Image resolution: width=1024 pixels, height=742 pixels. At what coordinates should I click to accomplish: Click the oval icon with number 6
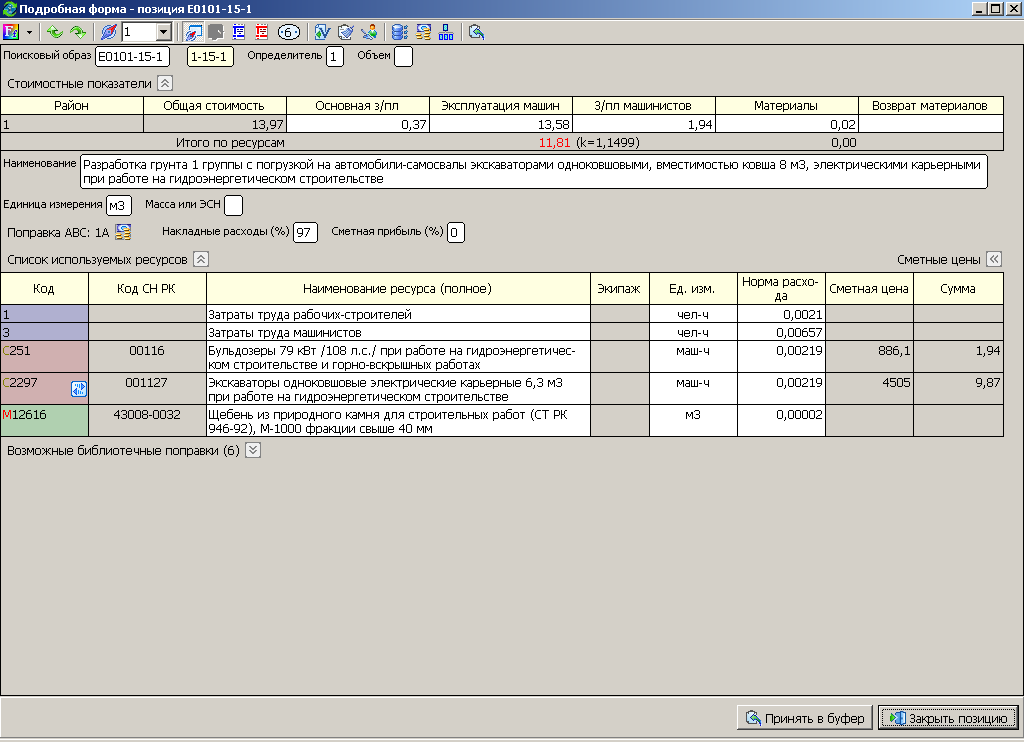point(288,32)
